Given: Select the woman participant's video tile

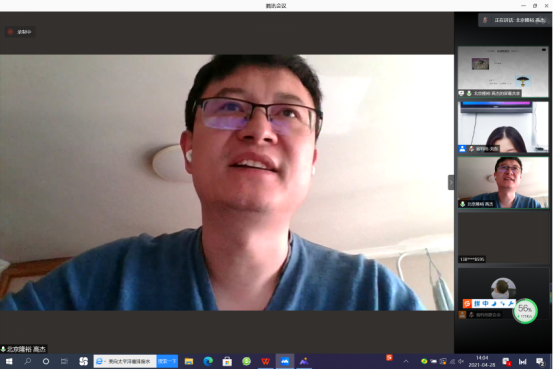Looking at the screenshot, I should (x=503, y=127).
